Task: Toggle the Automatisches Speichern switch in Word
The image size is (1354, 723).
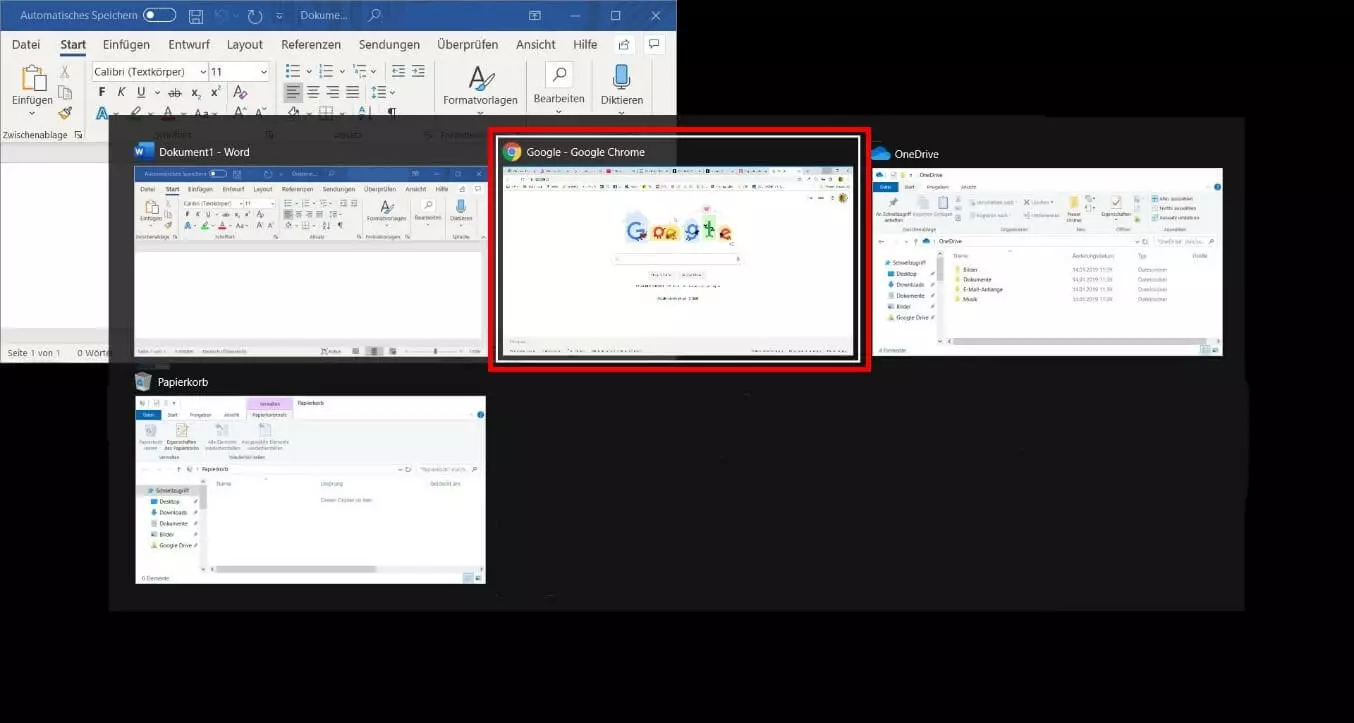Action: coord(159,16)
